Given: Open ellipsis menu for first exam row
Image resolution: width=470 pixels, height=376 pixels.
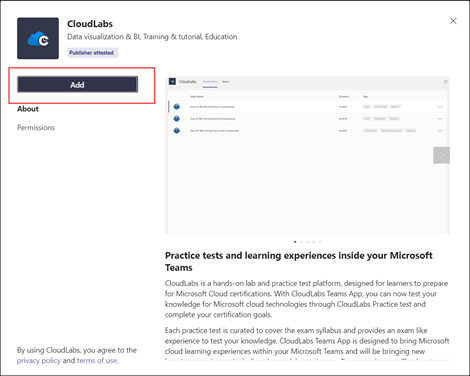Looking at the screenshot, I should (440, 107).
